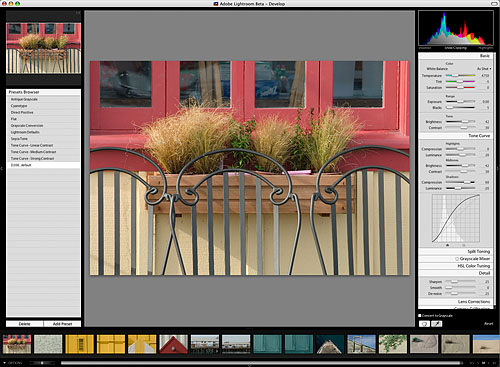Click the navigator preview thumbnail
The height and width of the screenshot is (367, 500).
(x=43, y=48)
